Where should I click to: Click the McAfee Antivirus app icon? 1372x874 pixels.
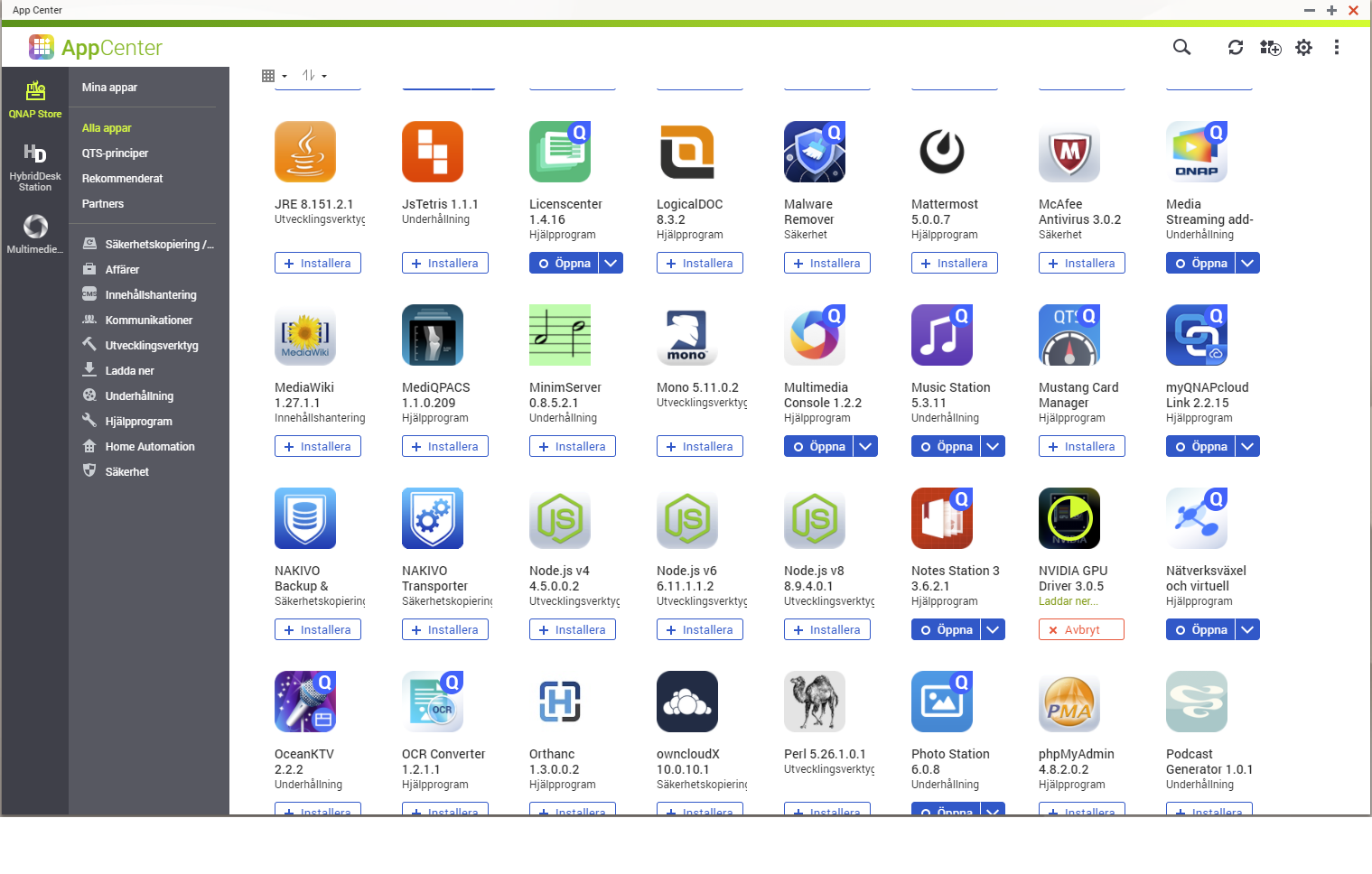coord(1069,152)
